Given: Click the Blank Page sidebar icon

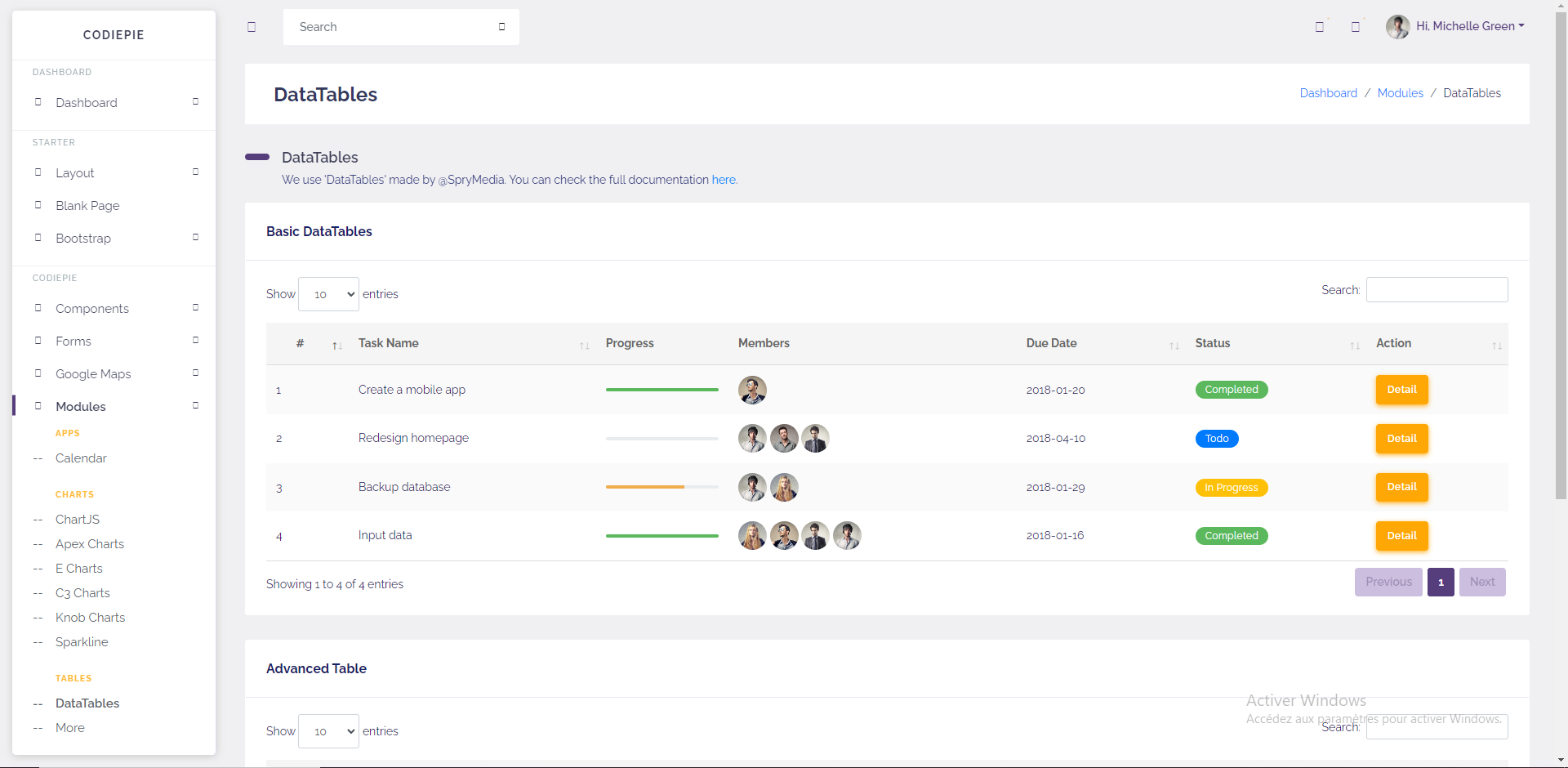Looking at the screenshot, I should tap(38, 205).
